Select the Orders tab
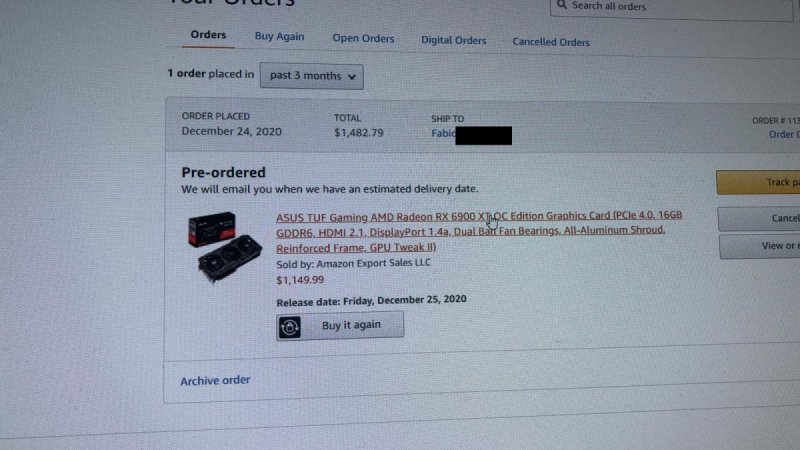 pos(208,35)
